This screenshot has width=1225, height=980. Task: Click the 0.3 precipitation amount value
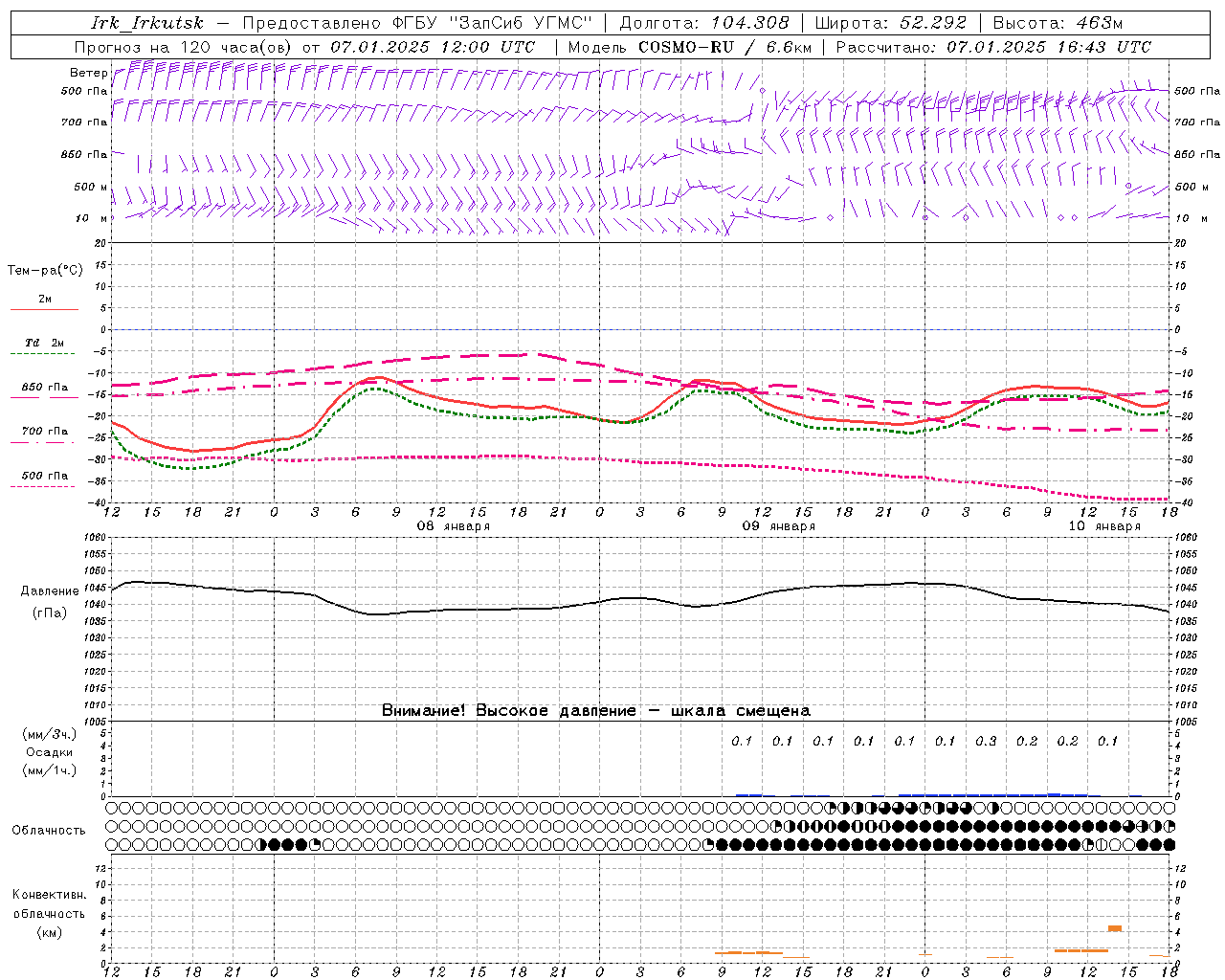tap(986, 741)
